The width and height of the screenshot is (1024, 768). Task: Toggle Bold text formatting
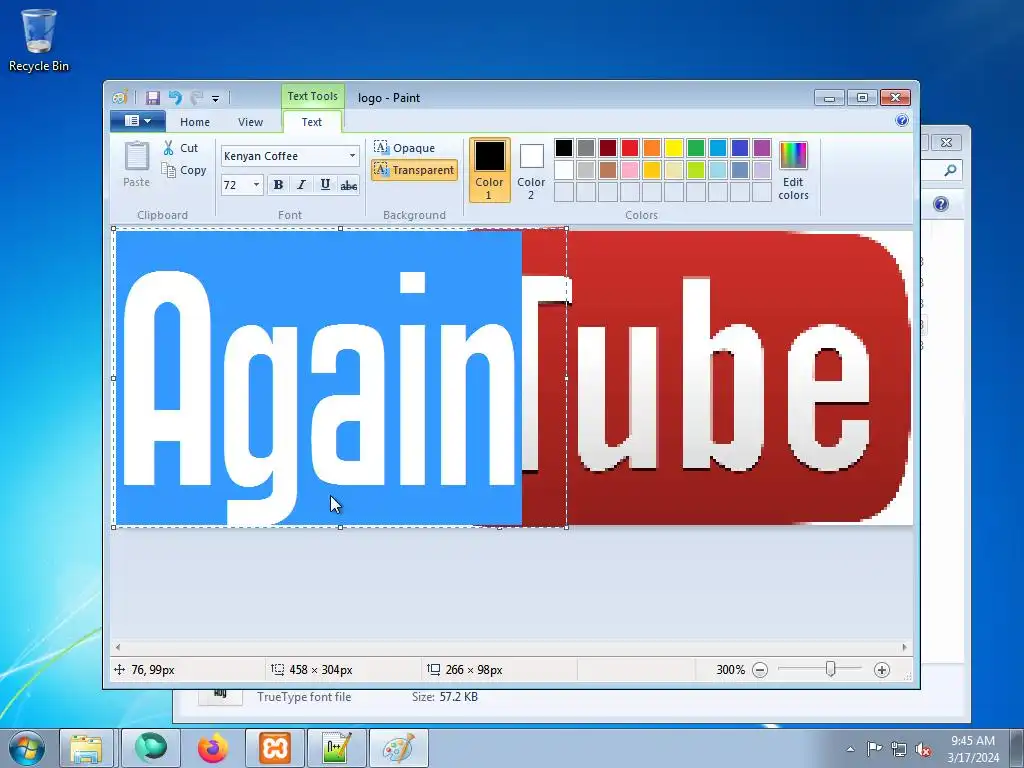(x=278, y=185)
